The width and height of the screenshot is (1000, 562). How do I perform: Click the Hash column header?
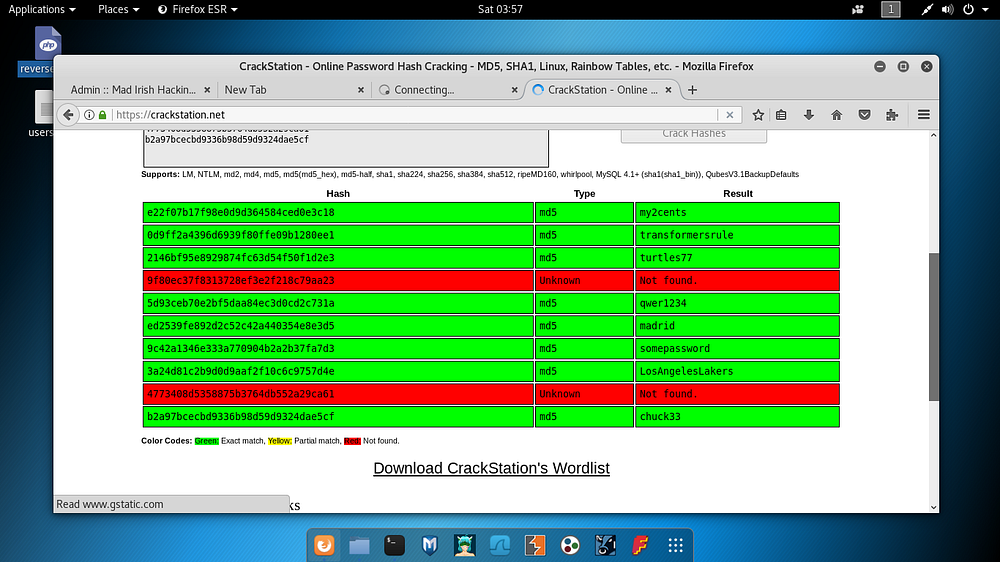pyautogui.click(x=338, y=193)
